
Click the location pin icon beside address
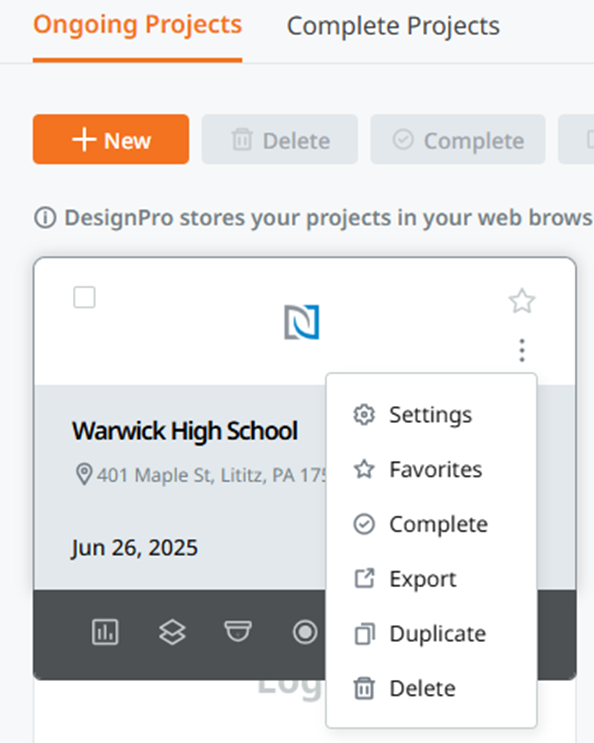pyautogui.click(x=84, y=474)
